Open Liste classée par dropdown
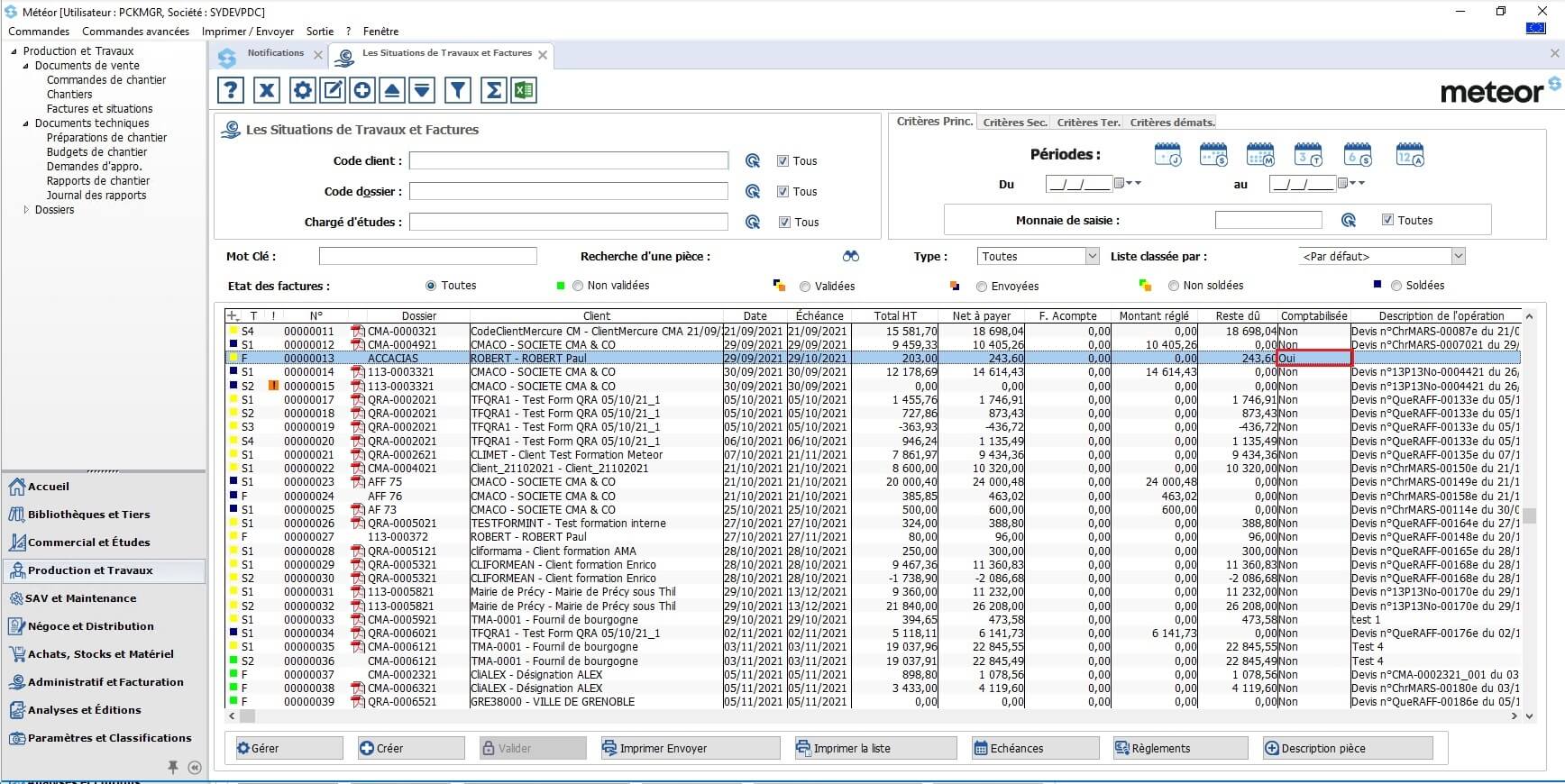The height and width of the screenshot is (784, 1565). (1458, 257)
